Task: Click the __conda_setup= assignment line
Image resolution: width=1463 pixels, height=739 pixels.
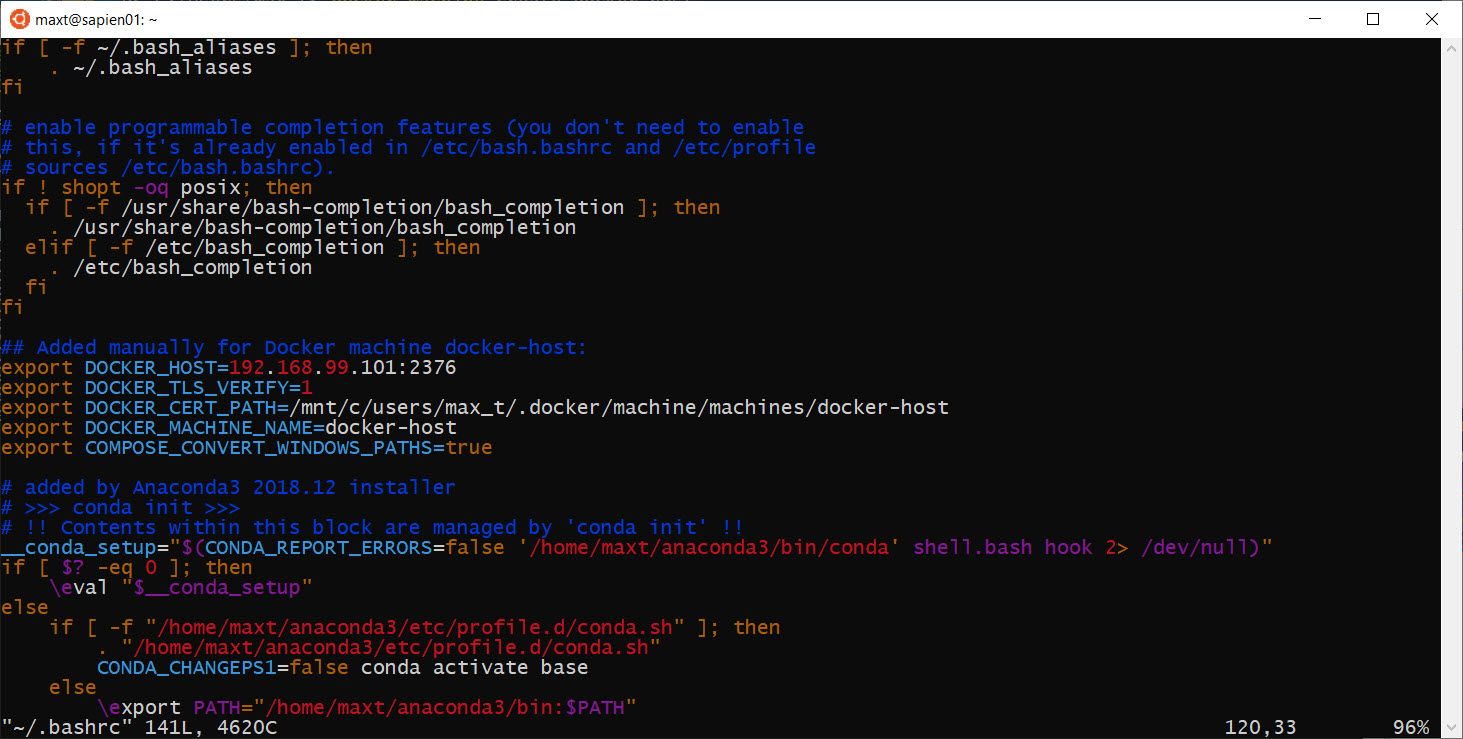Action: (637, 548)
